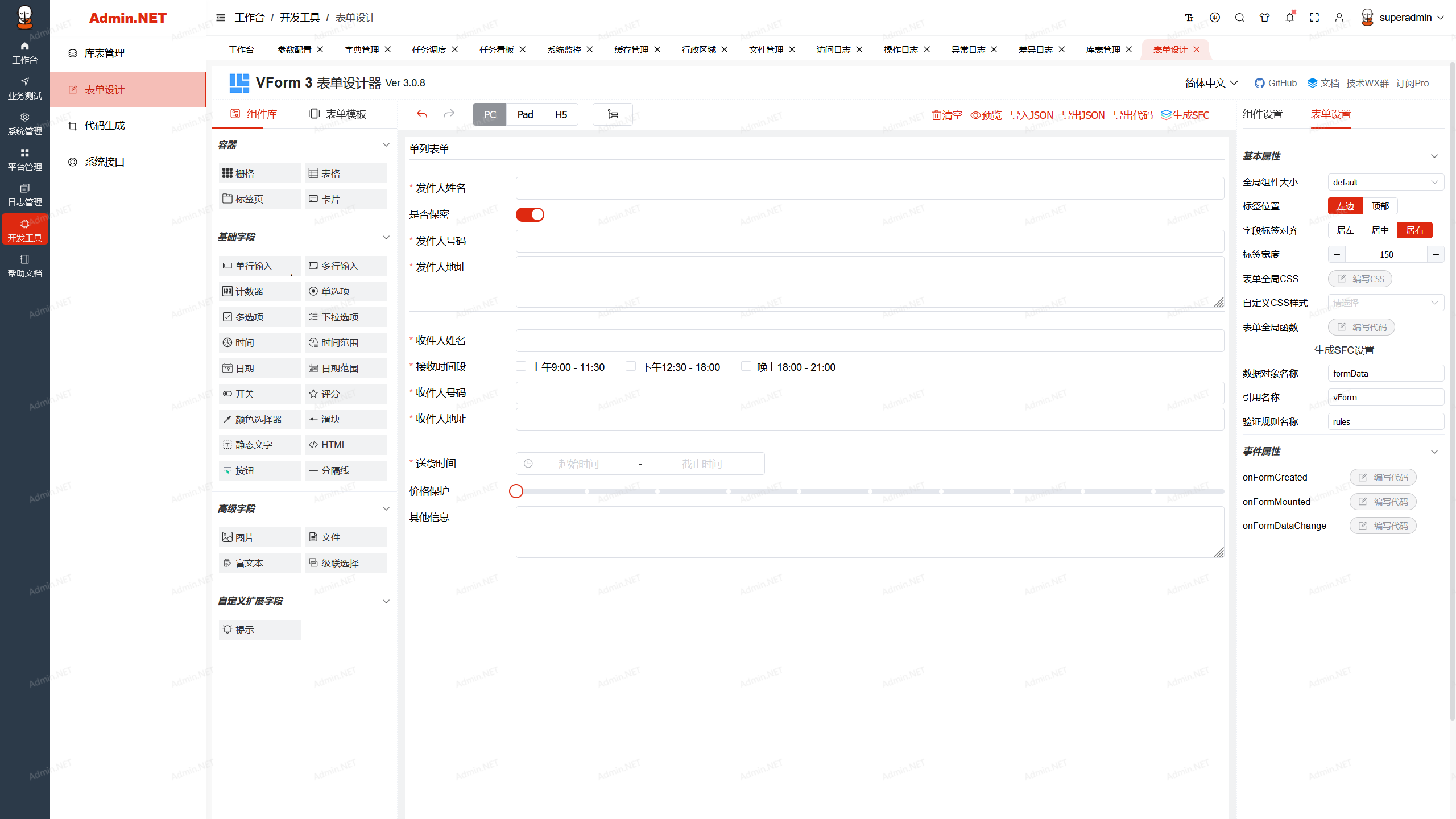Toggle the 是否保密 switch
1456x819 pixels.
pos(530,214)
